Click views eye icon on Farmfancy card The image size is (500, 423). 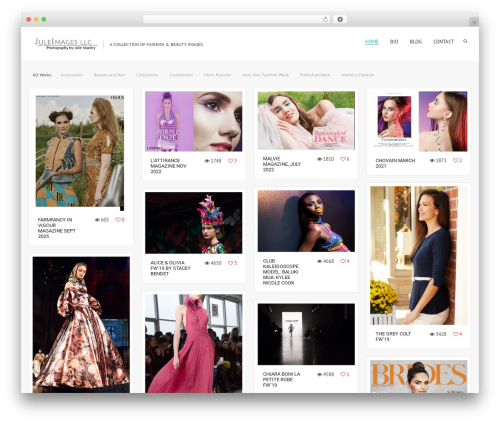tap(97, 220)
